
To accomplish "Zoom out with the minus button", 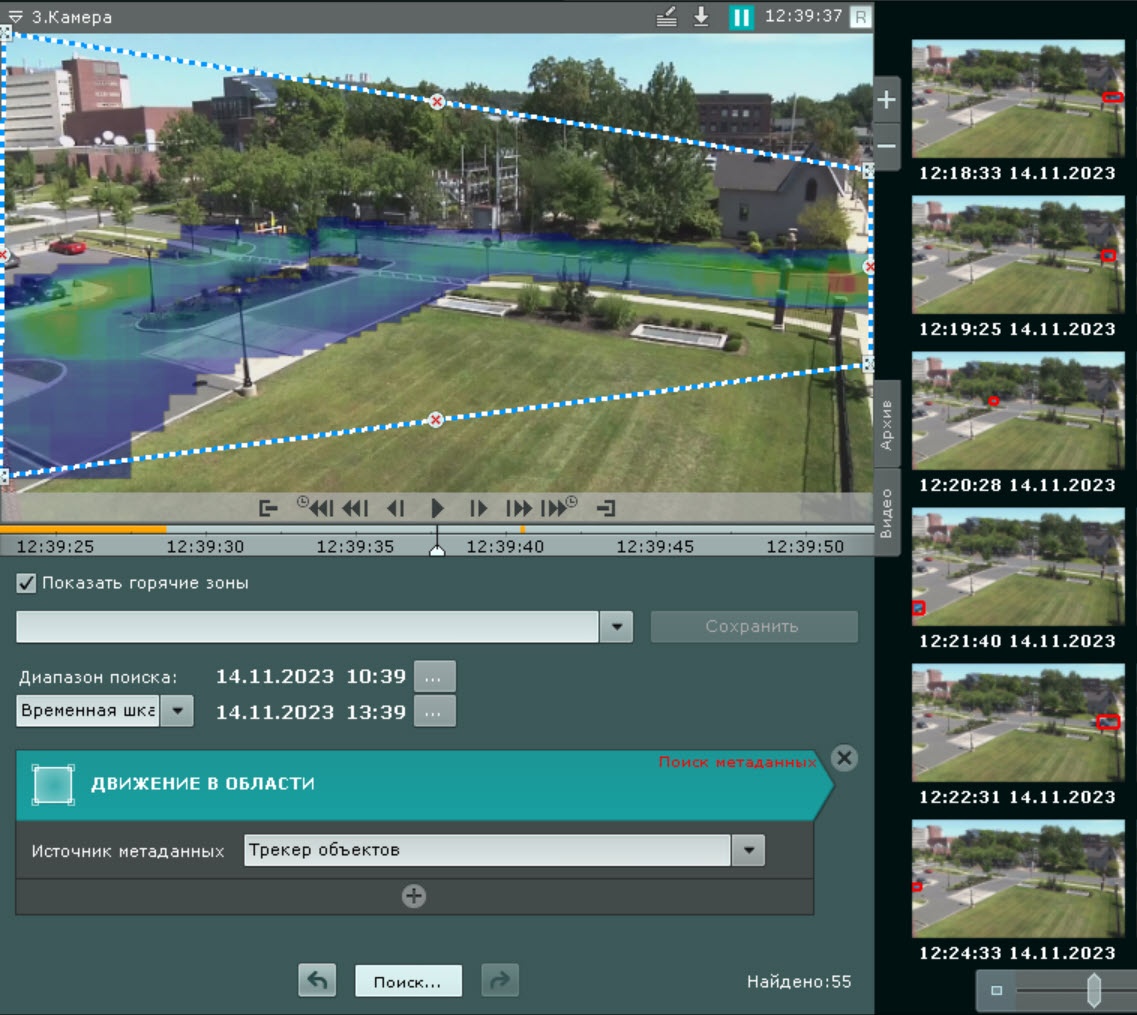I will click(x=886, y=147).
